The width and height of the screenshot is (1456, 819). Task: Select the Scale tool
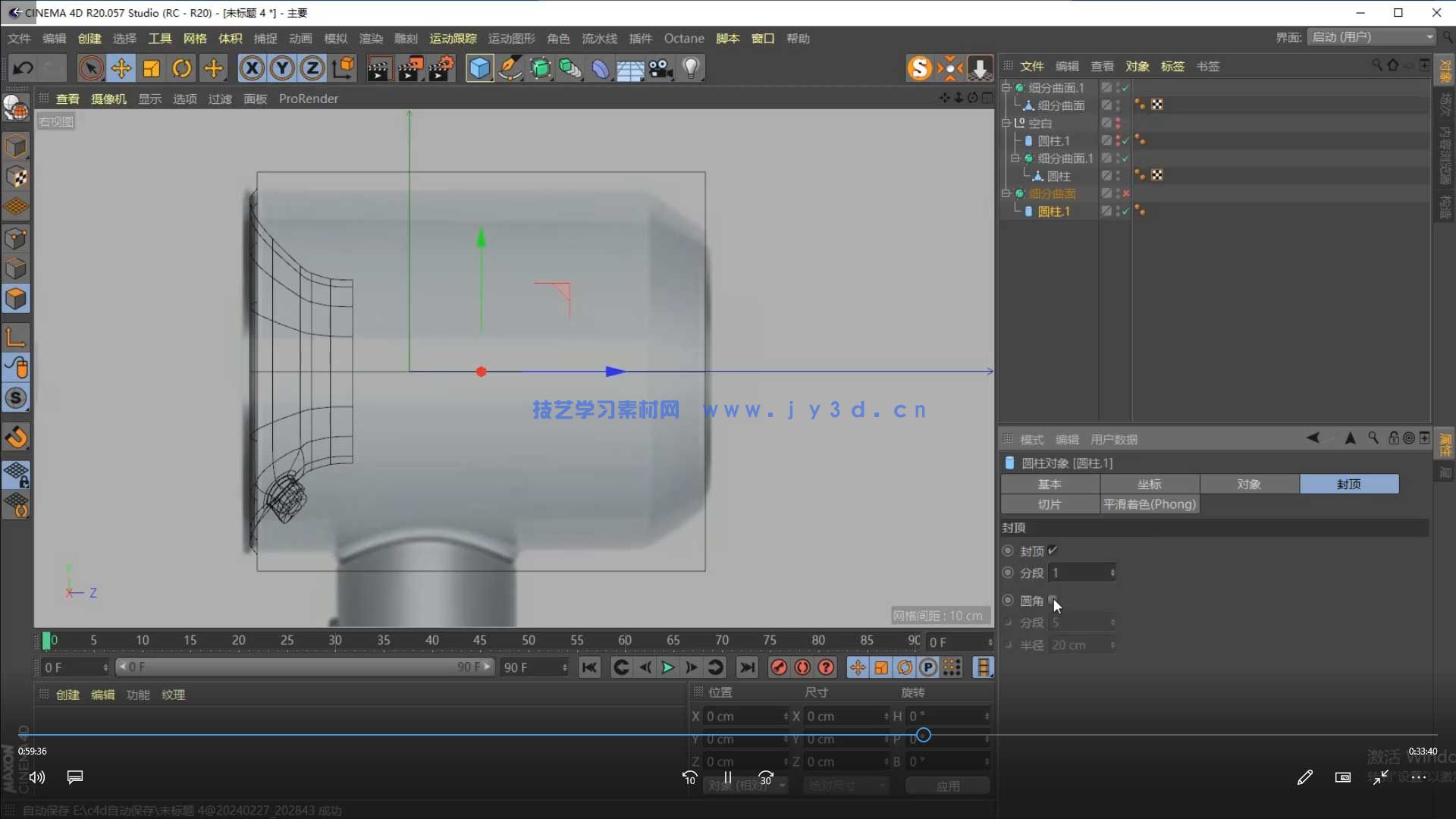pos(152,68)
